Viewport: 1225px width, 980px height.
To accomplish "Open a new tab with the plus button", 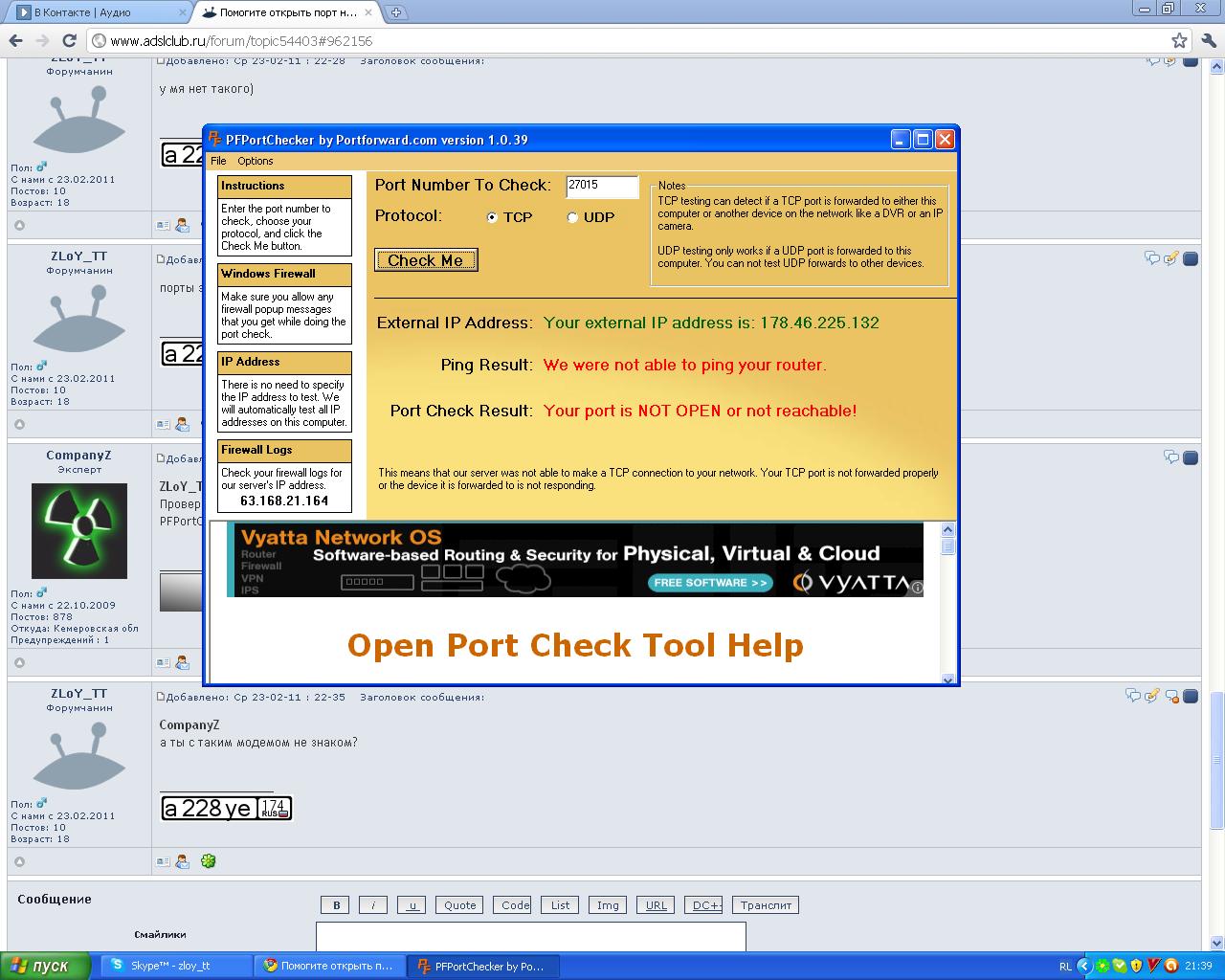I will 395,12.
